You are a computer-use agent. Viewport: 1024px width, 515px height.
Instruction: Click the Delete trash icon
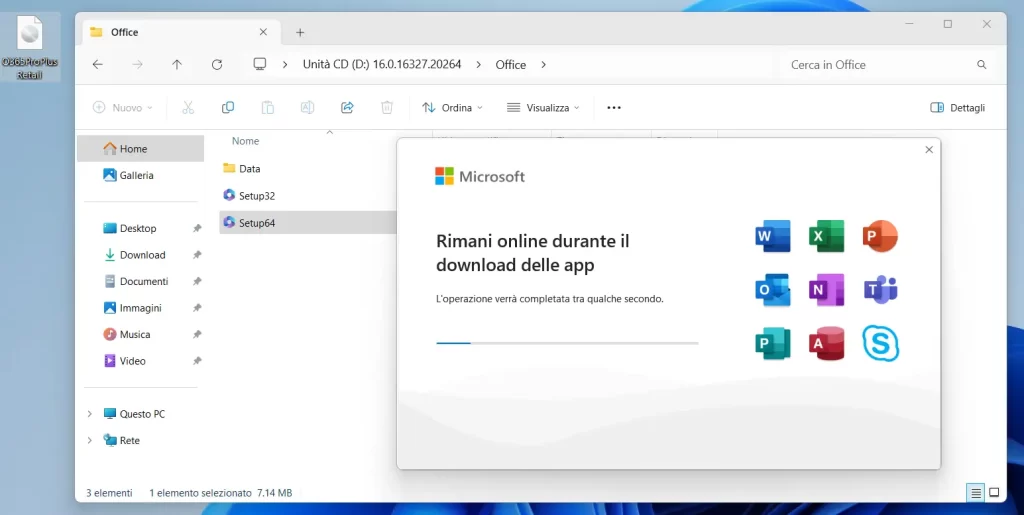coord(387,108)
